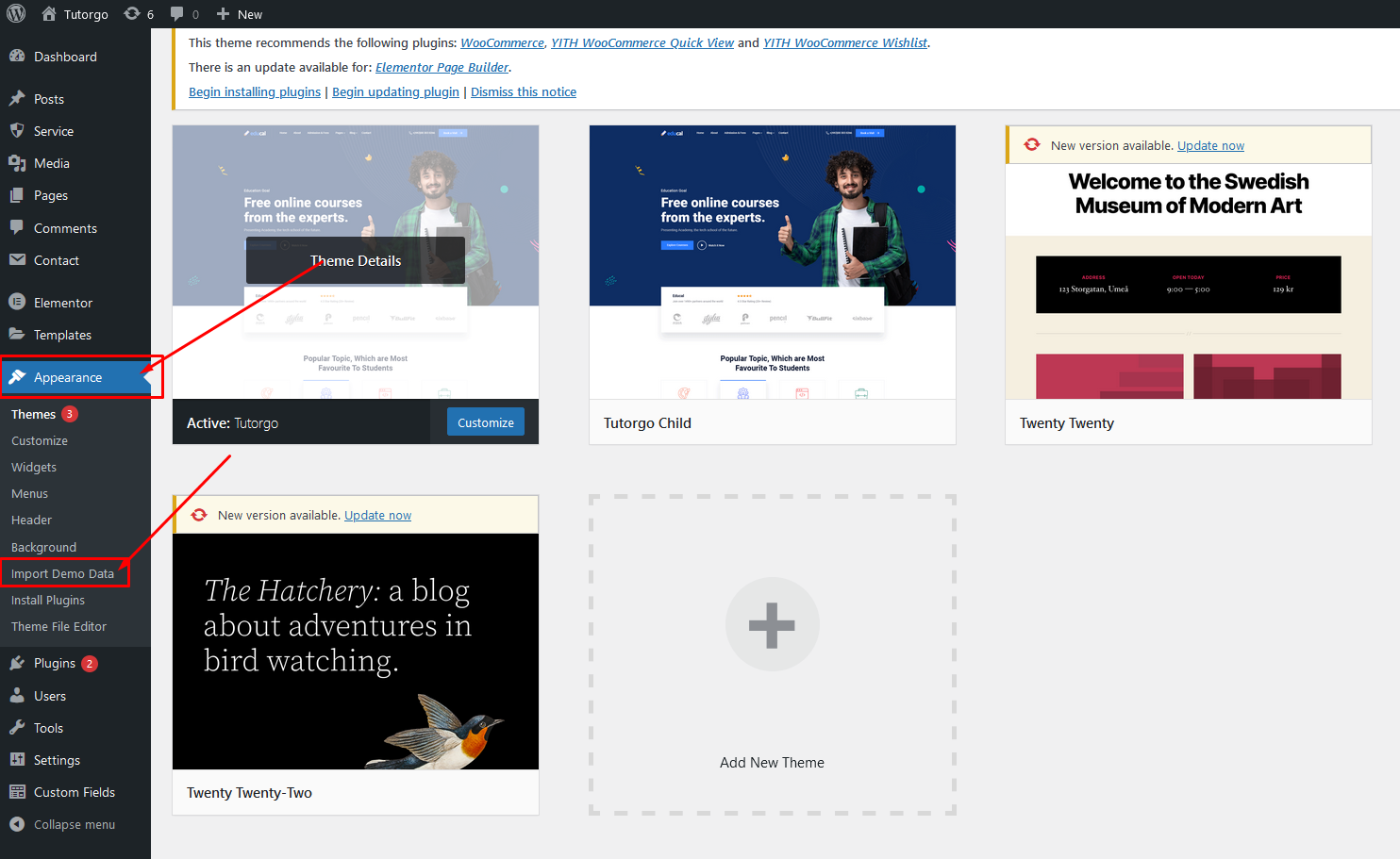Click the Tutorgo Child theme name

[x=647, y=422]
